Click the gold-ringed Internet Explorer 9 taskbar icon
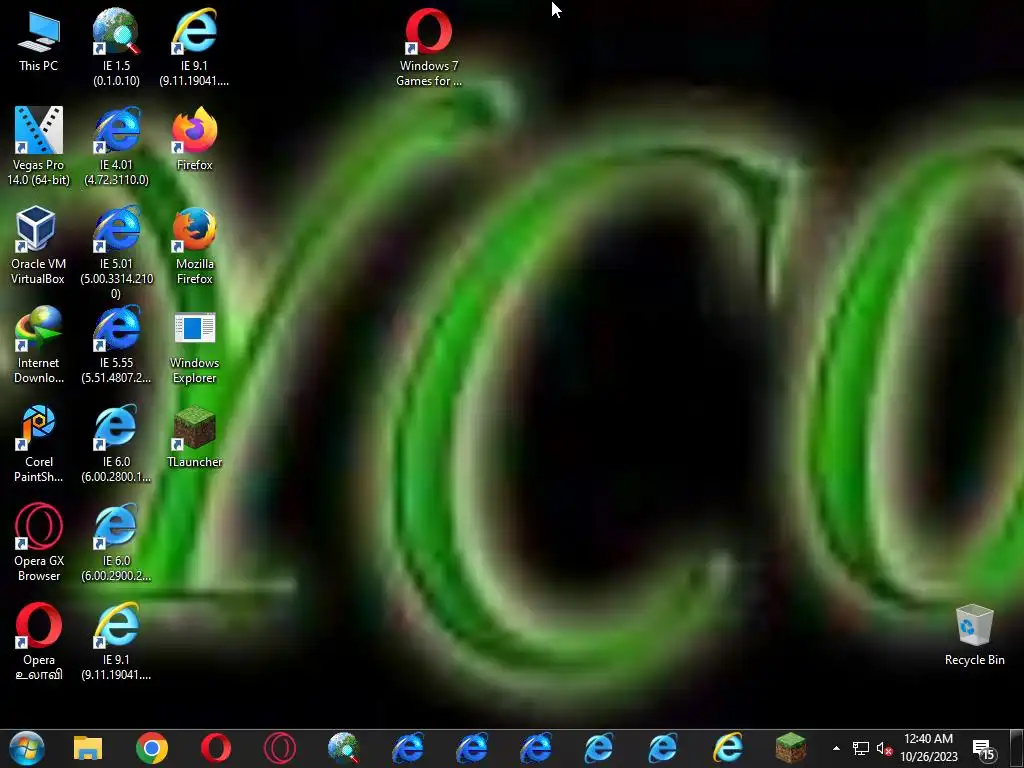The image size is (1024, 768). (x=728, y=748)
